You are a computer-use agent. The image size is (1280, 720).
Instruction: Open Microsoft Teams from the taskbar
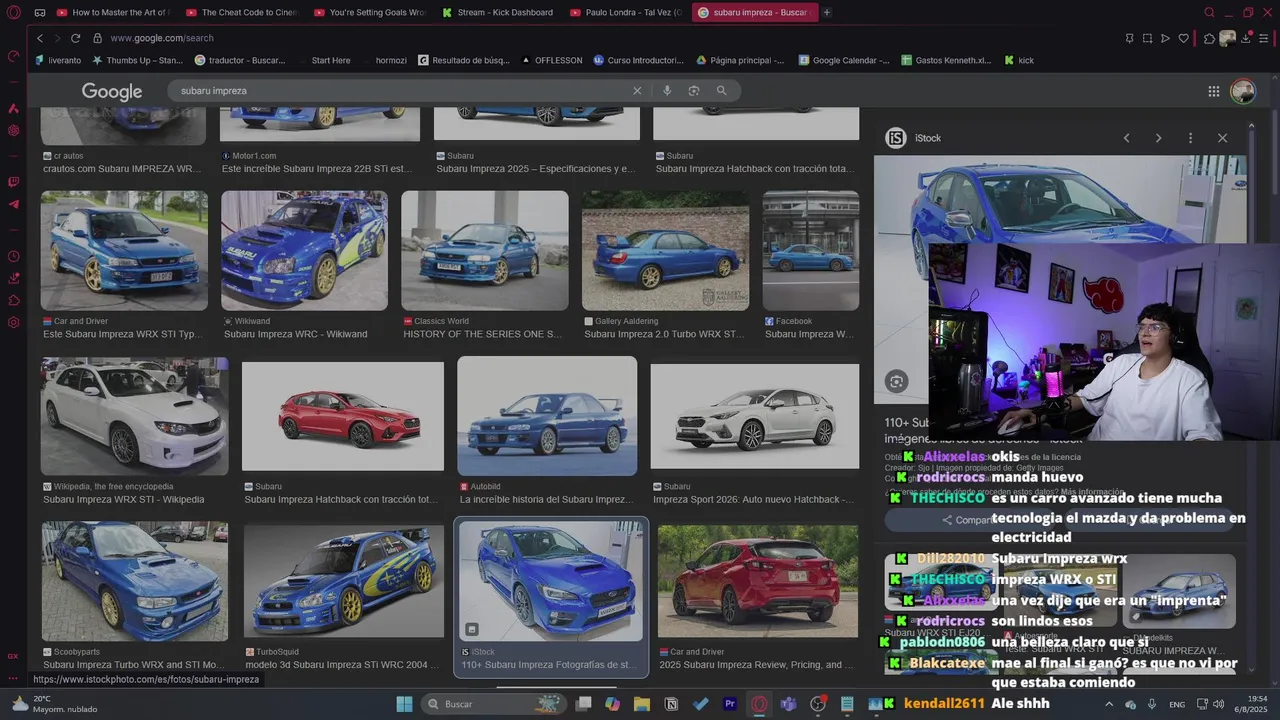pos(788,704)
